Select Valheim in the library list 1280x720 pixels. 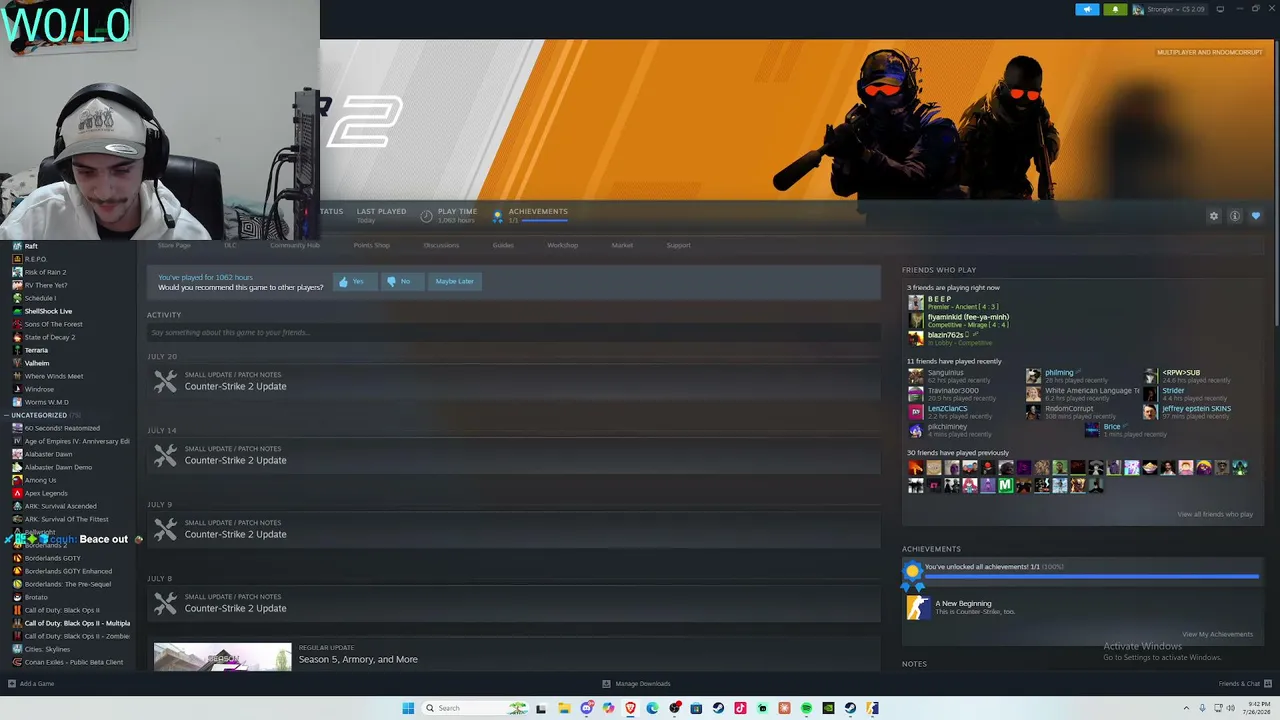[x=36, y=363]
